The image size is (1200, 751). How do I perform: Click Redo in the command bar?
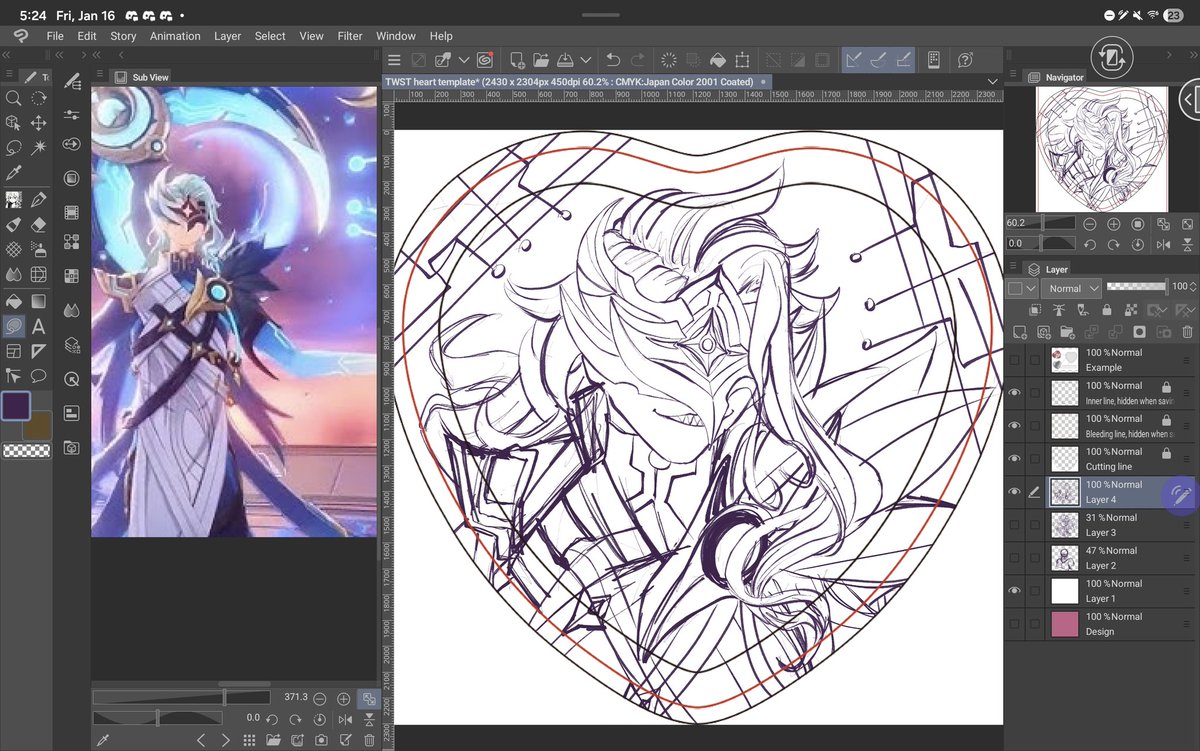[x=638, y=60]
